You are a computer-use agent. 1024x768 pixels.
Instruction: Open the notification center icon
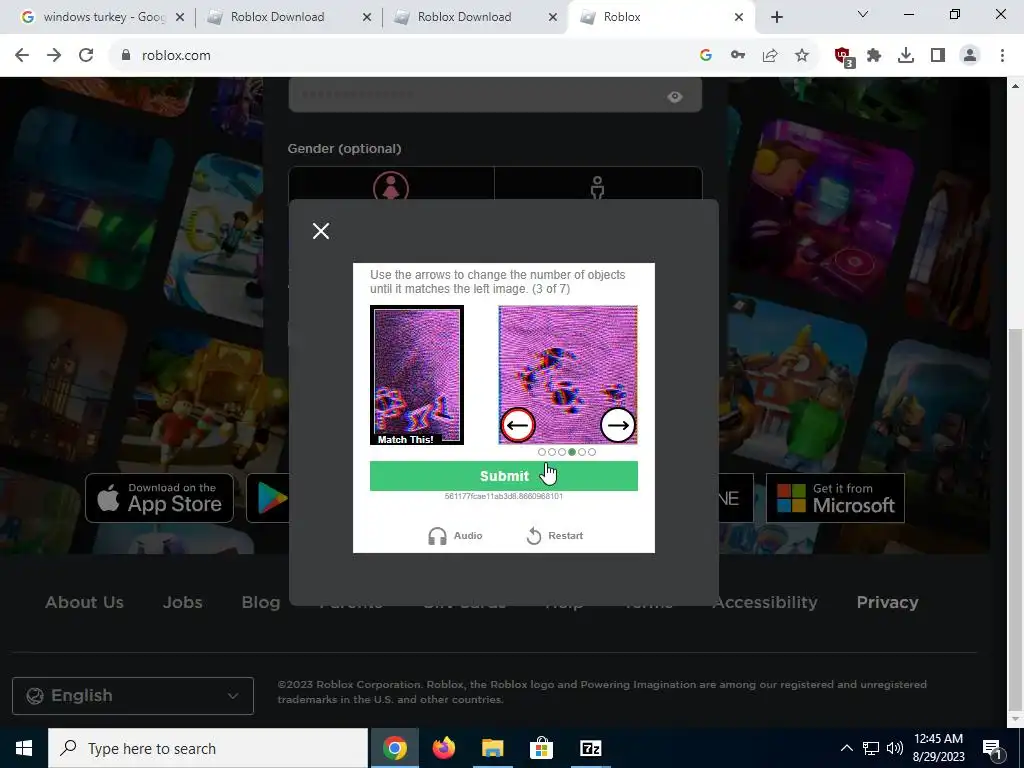993,748
